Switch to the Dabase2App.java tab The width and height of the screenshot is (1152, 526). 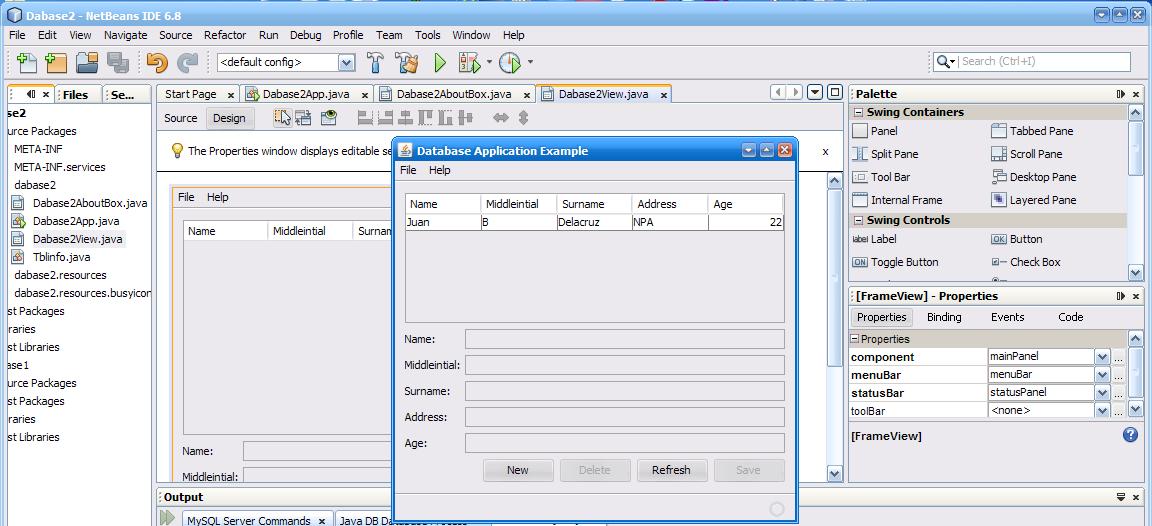[307, 94]
